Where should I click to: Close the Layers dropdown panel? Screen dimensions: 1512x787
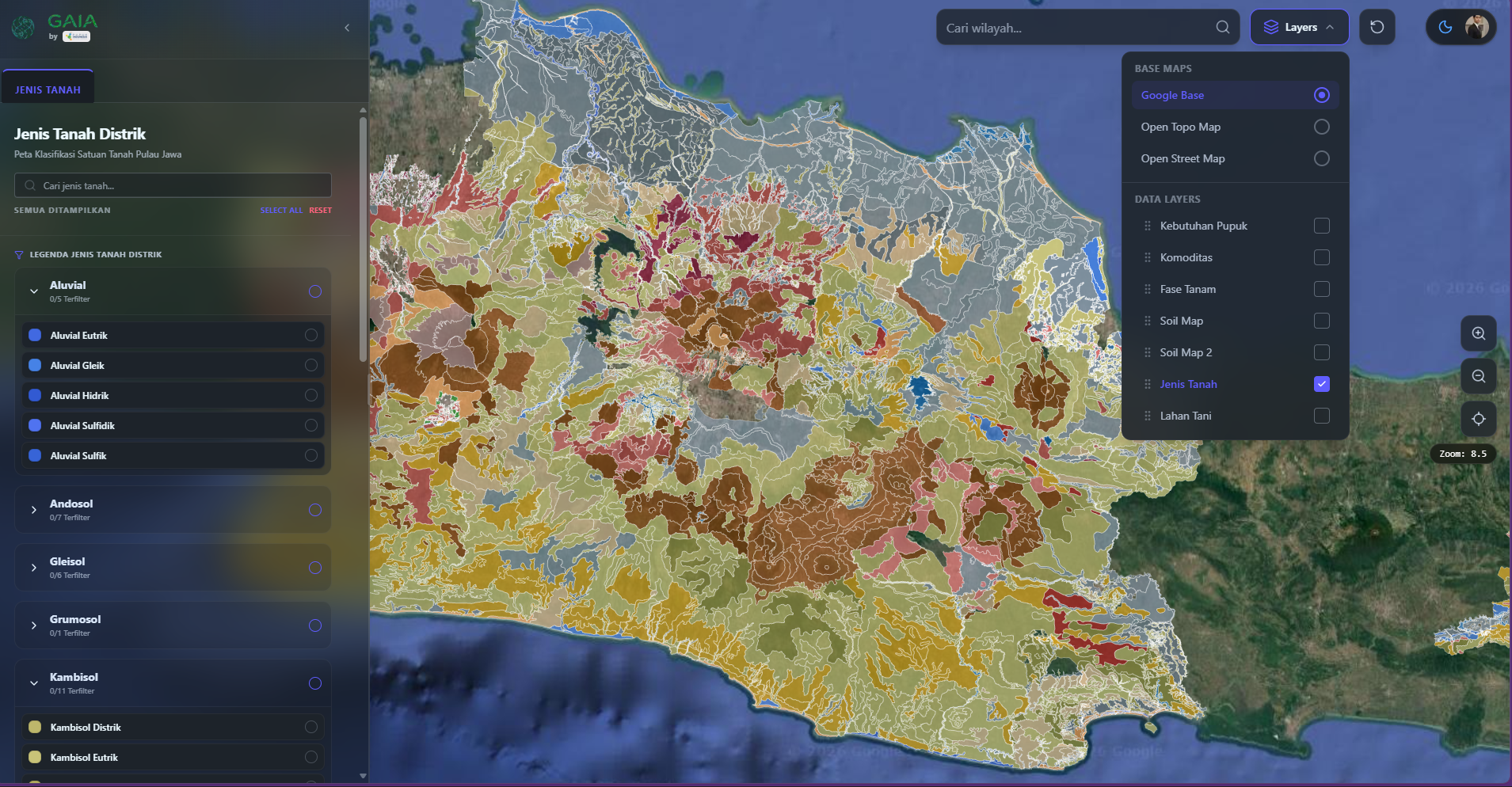(1299, 27)
